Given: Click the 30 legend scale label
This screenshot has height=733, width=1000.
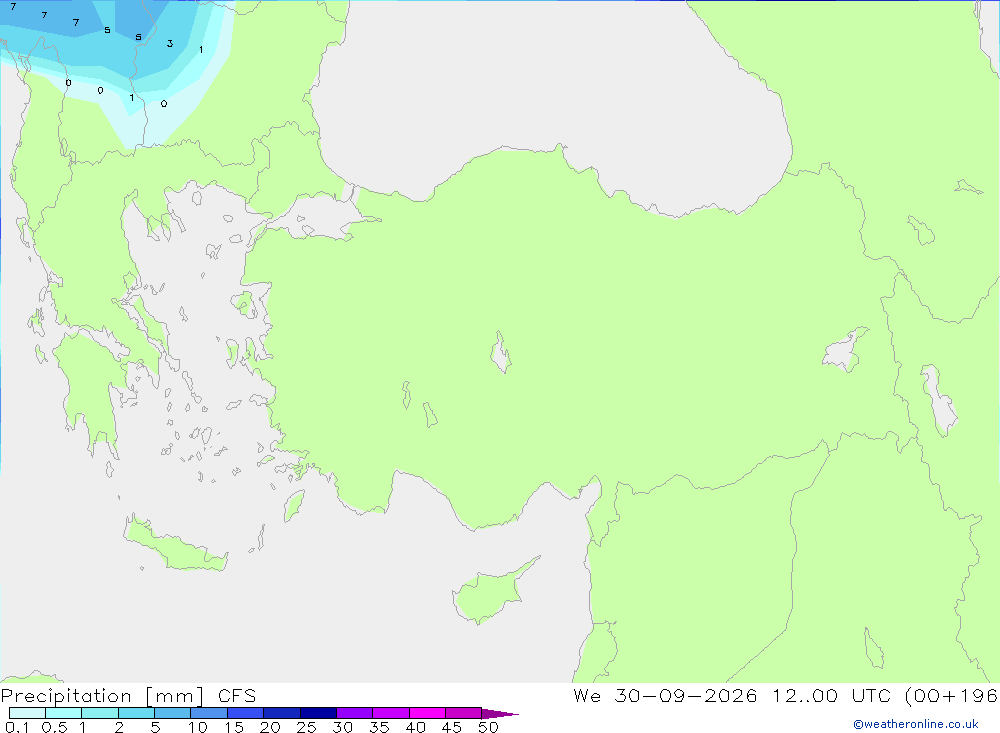Looking at the screenshot, I should (x=342, y=727).
